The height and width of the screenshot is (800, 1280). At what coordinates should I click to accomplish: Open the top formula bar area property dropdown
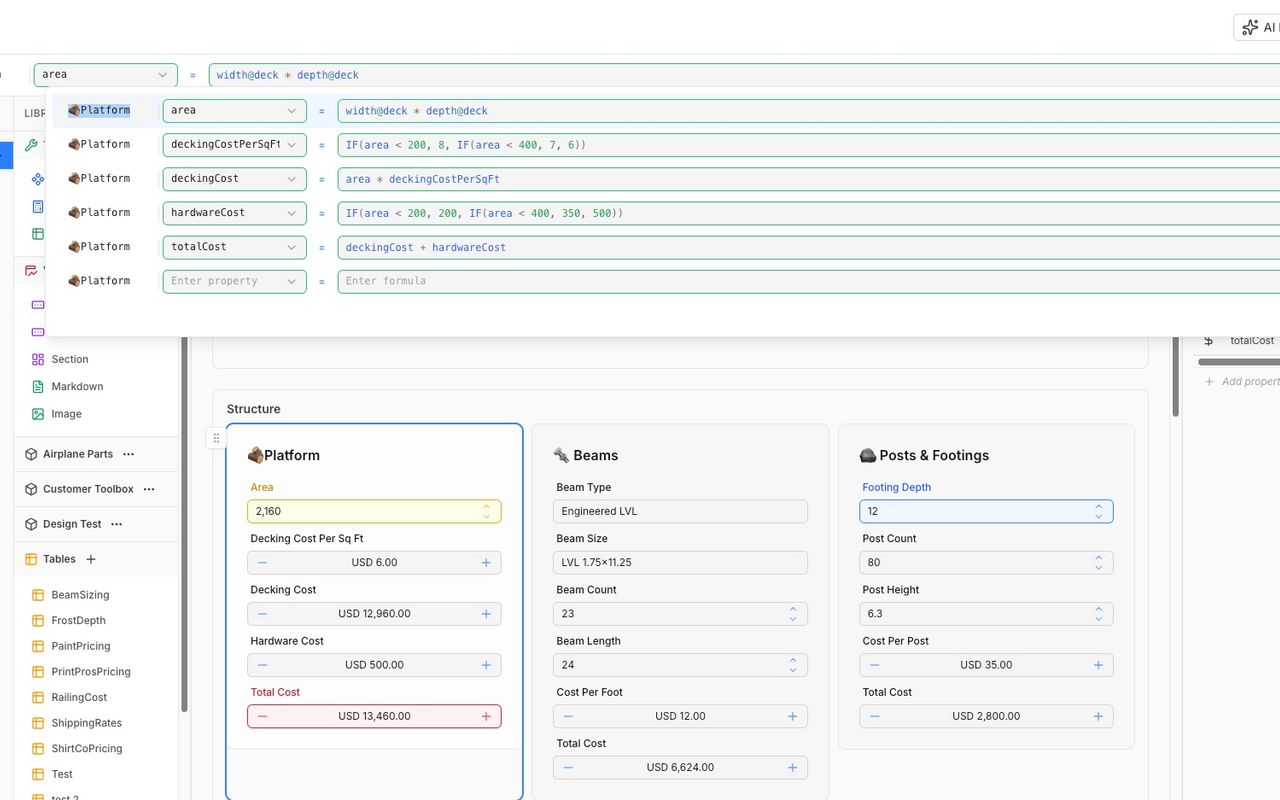[x=106, y=75]
